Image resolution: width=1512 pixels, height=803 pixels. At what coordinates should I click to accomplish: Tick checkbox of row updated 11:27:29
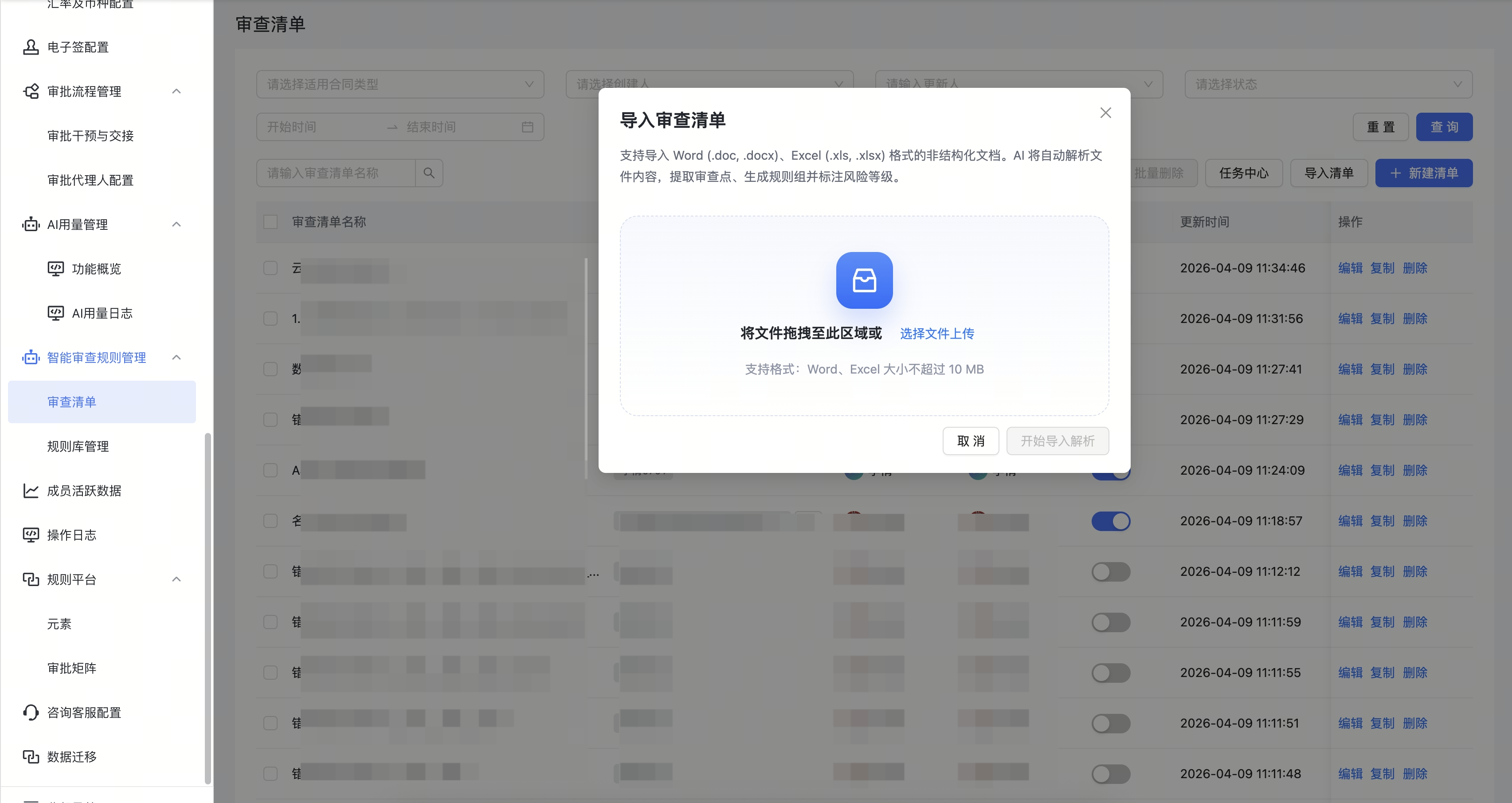point(270,419)
